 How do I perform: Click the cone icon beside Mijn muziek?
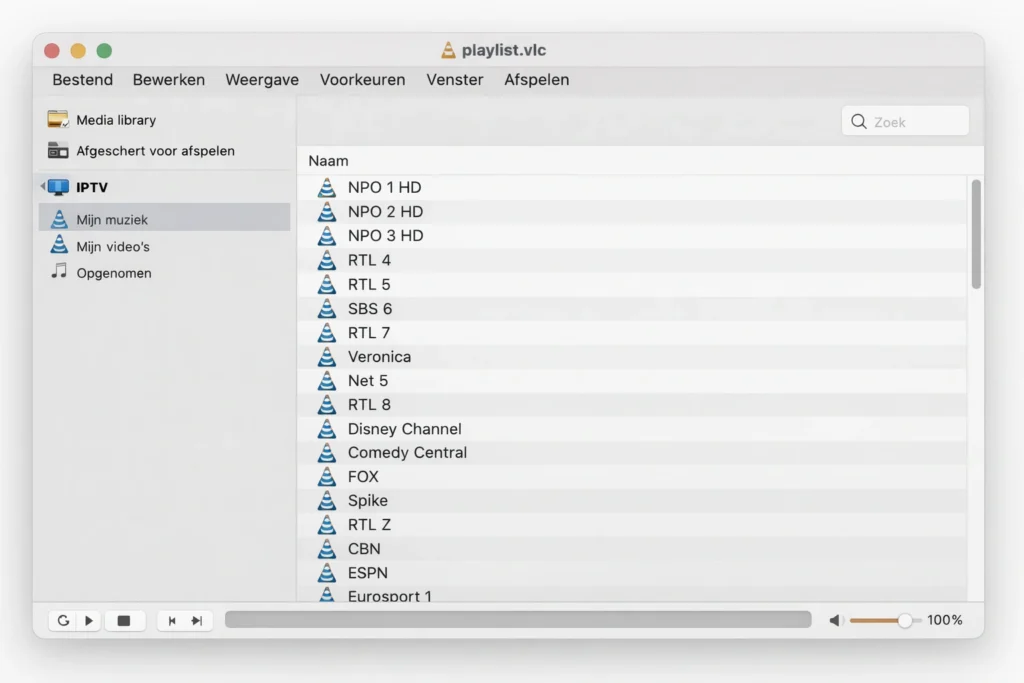[59, 219]
